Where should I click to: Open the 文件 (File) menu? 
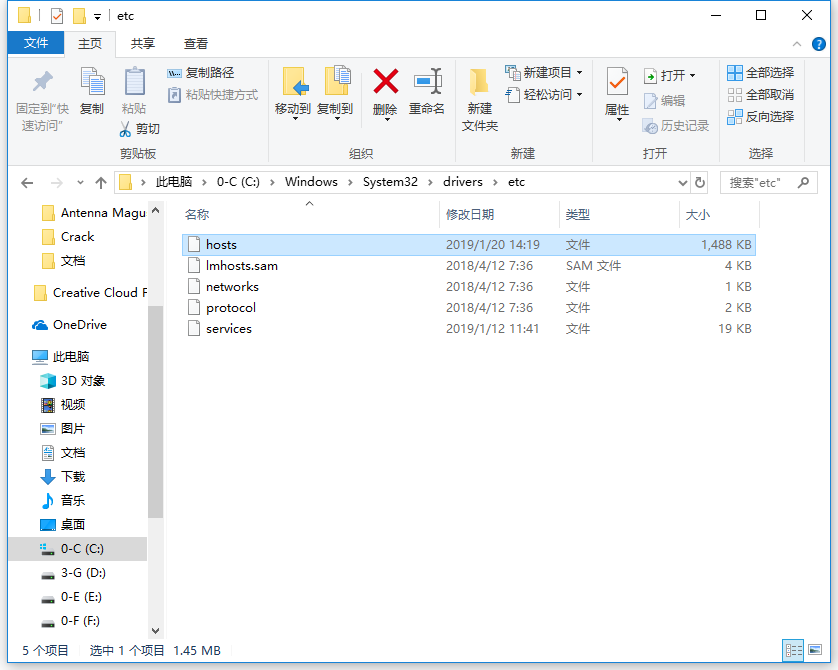click(x=36, y=43)
